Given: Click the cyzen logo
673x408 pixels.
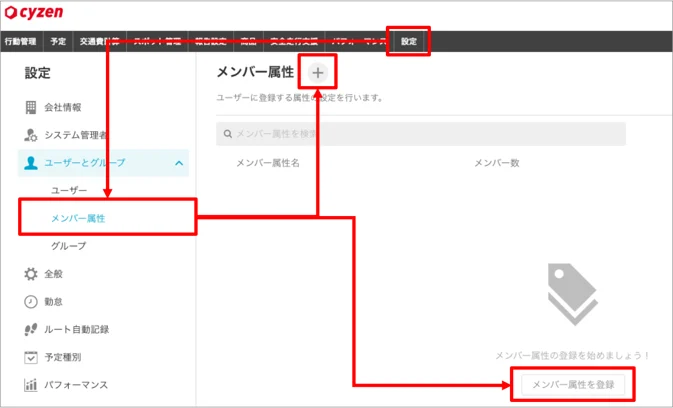Looking at the screenshot, I should (x=34, y=12).
